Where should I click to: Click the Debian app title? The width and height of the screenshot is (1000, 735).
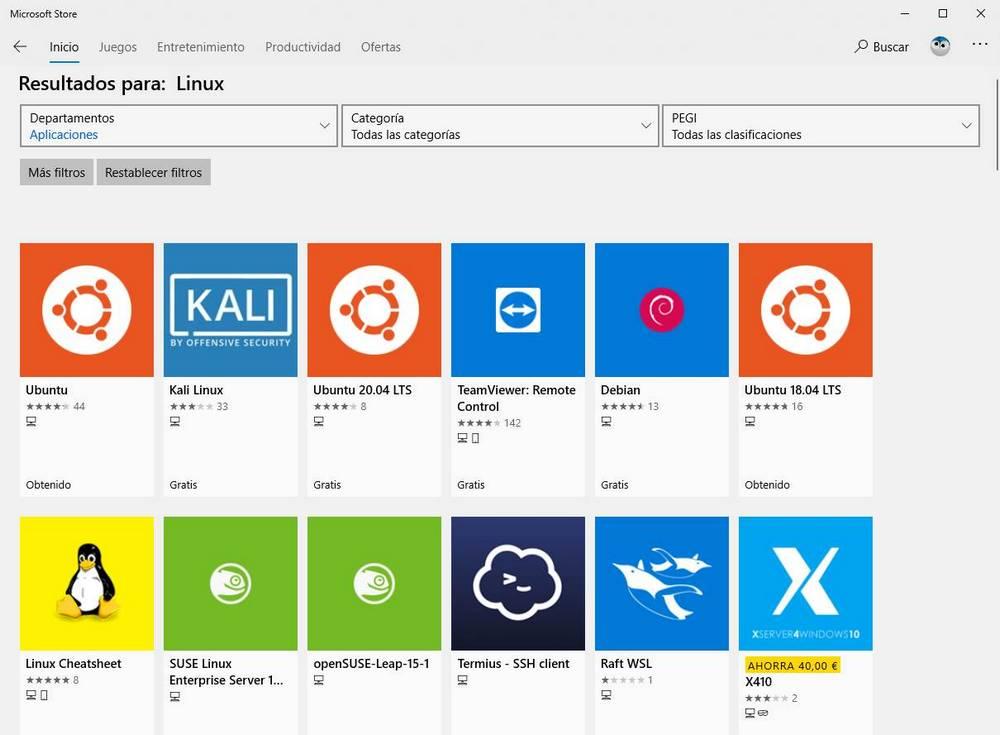[x=621, y=390]
